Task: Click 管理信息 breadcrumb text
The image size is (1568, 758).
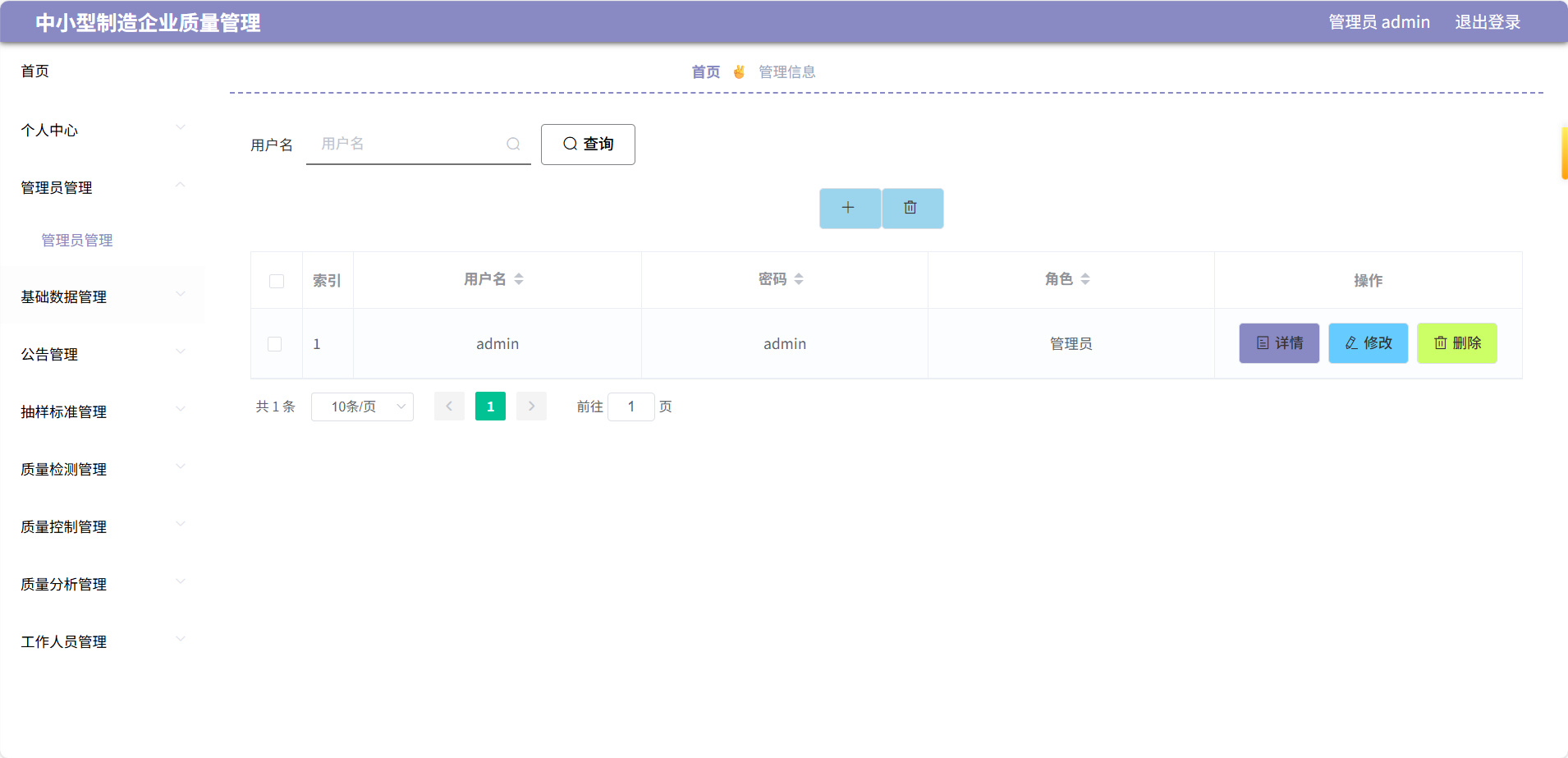Action: 787,71
